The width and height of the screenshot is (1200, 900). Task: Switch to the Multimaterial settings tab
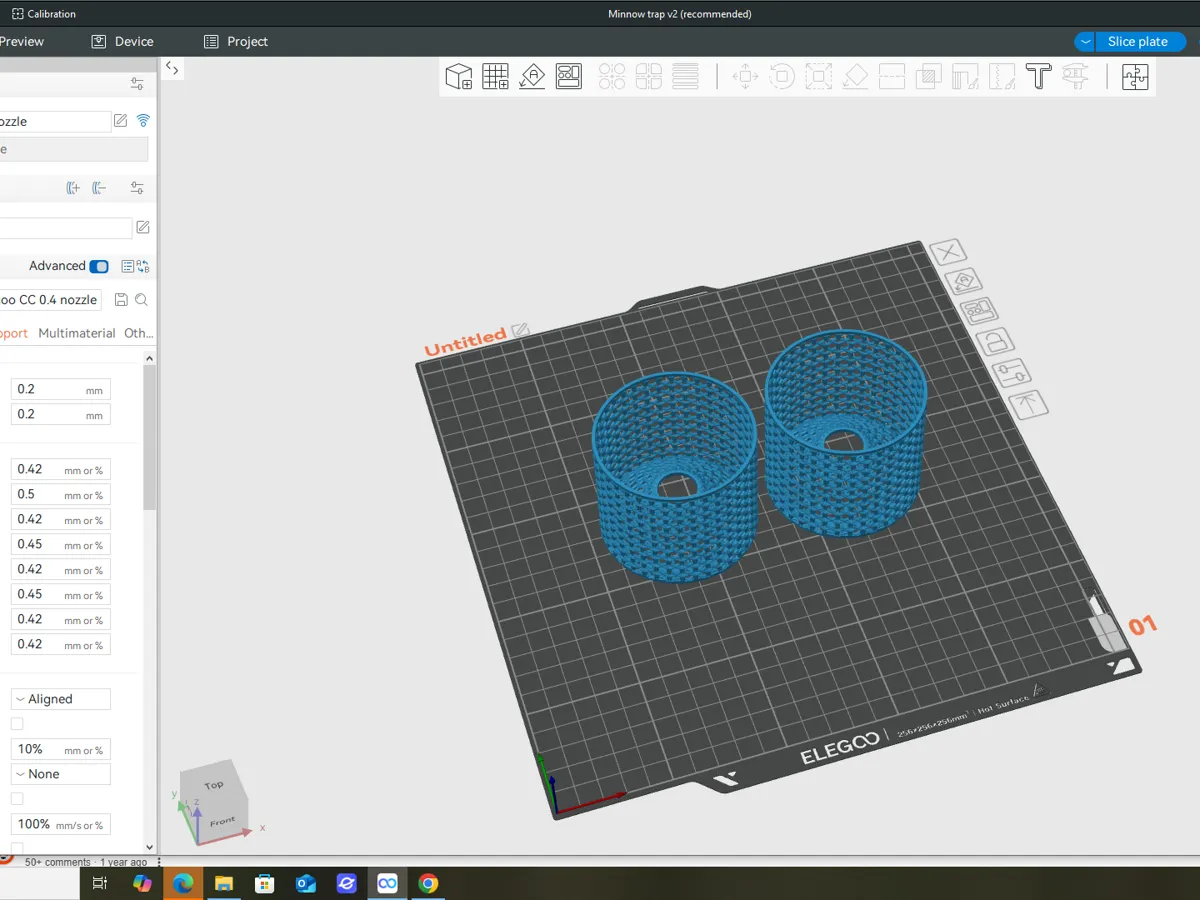[x=77, y=333]
